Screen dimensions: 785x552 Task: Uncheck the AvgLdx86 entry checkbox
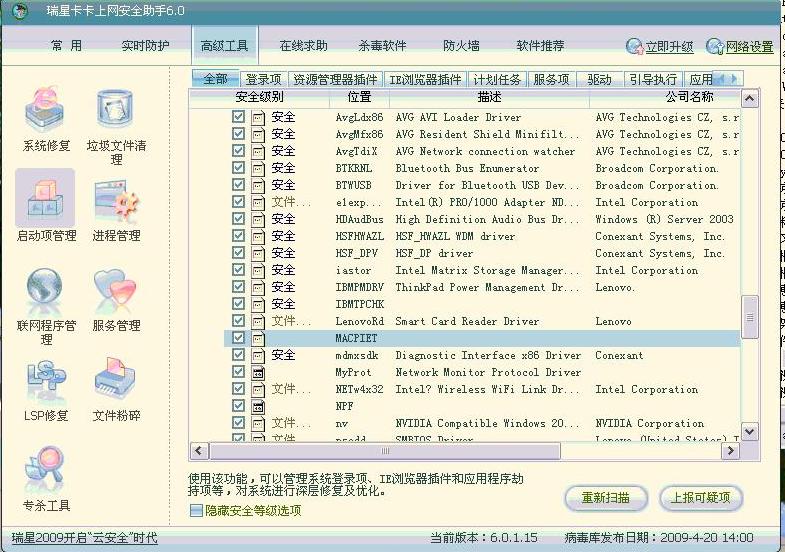tap(238, 117)
